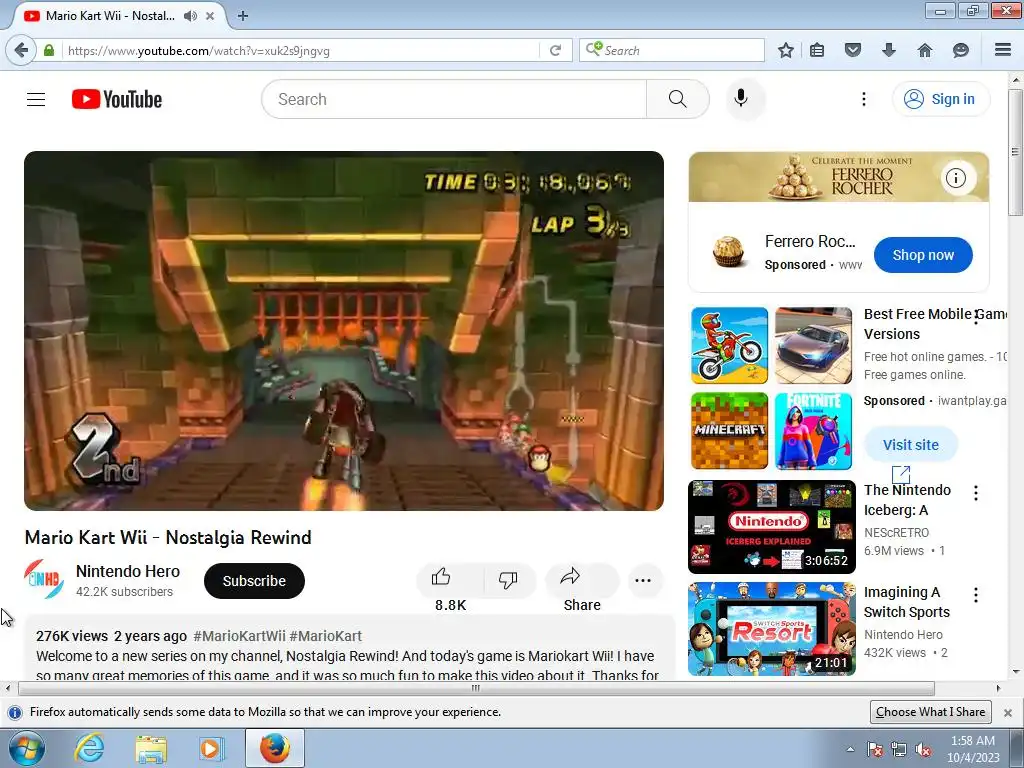Screen dimensions: 1024x768
Task: Open the YouTube settings three-dot menu
Action: [863, 99]
